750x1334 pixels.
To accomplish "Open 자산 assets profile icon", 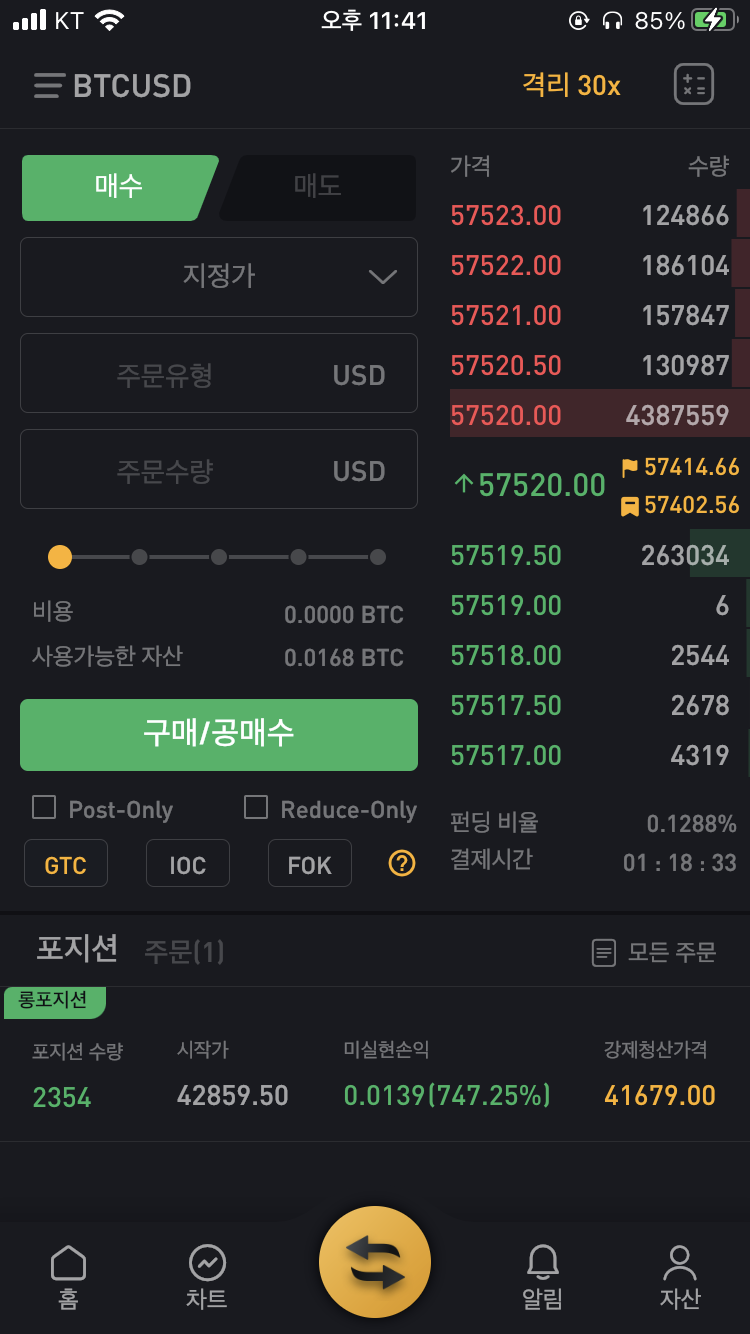I will coord(680,1264).
